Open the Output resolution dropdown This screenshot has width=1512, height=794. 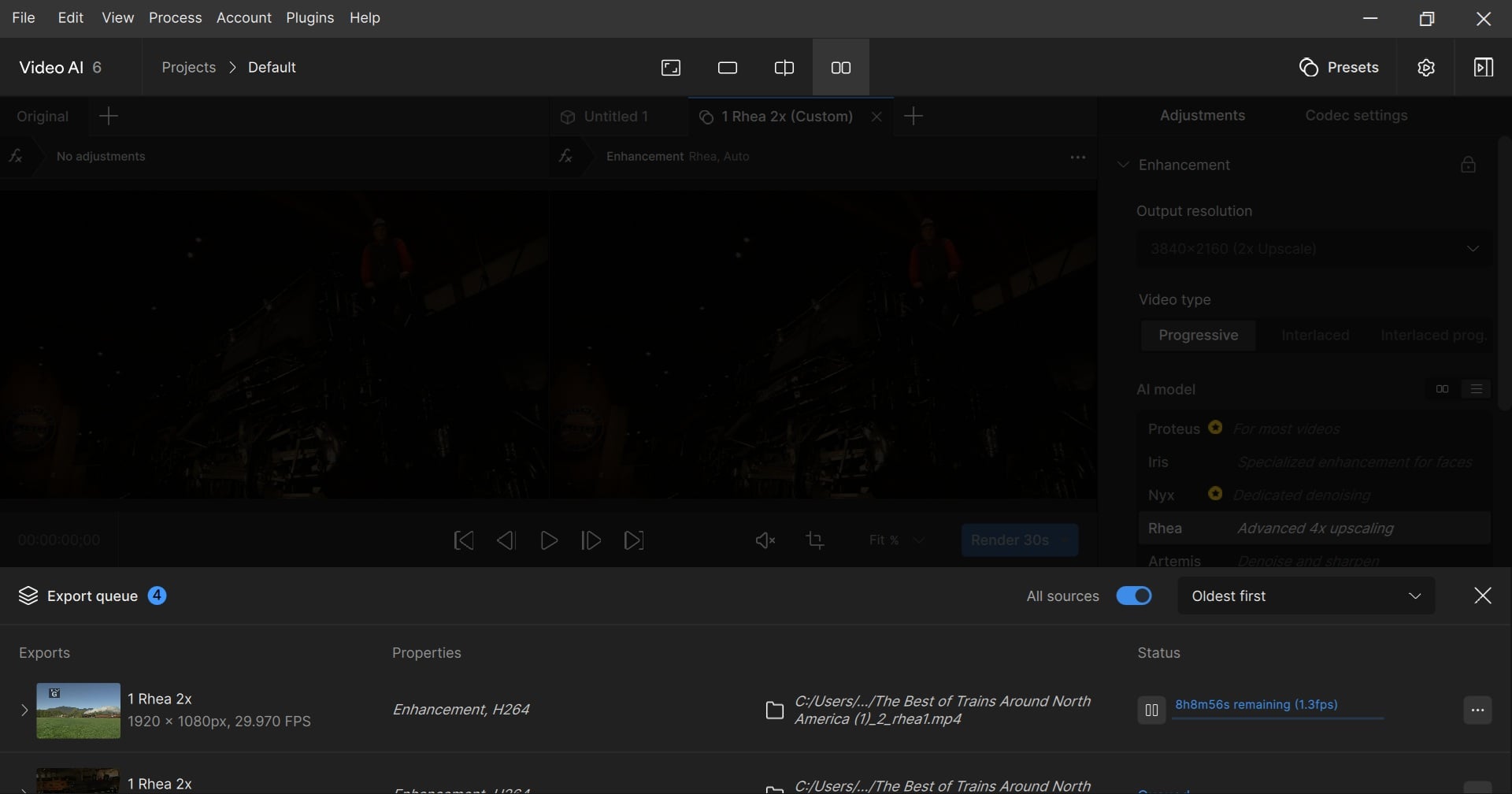pyautogui.click(x=1314, y=249)
